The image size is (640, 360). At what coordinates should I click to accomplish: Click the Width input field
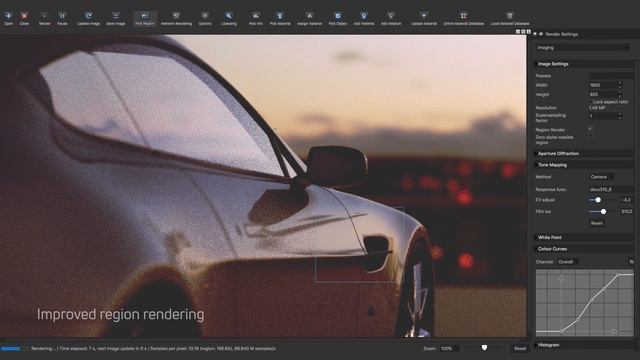(x=605, y=85)
